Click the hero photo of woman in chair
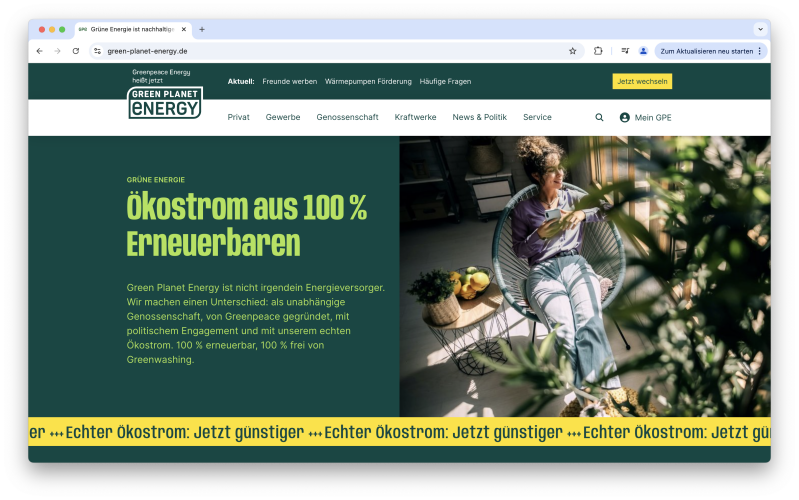 pos(585,276)
